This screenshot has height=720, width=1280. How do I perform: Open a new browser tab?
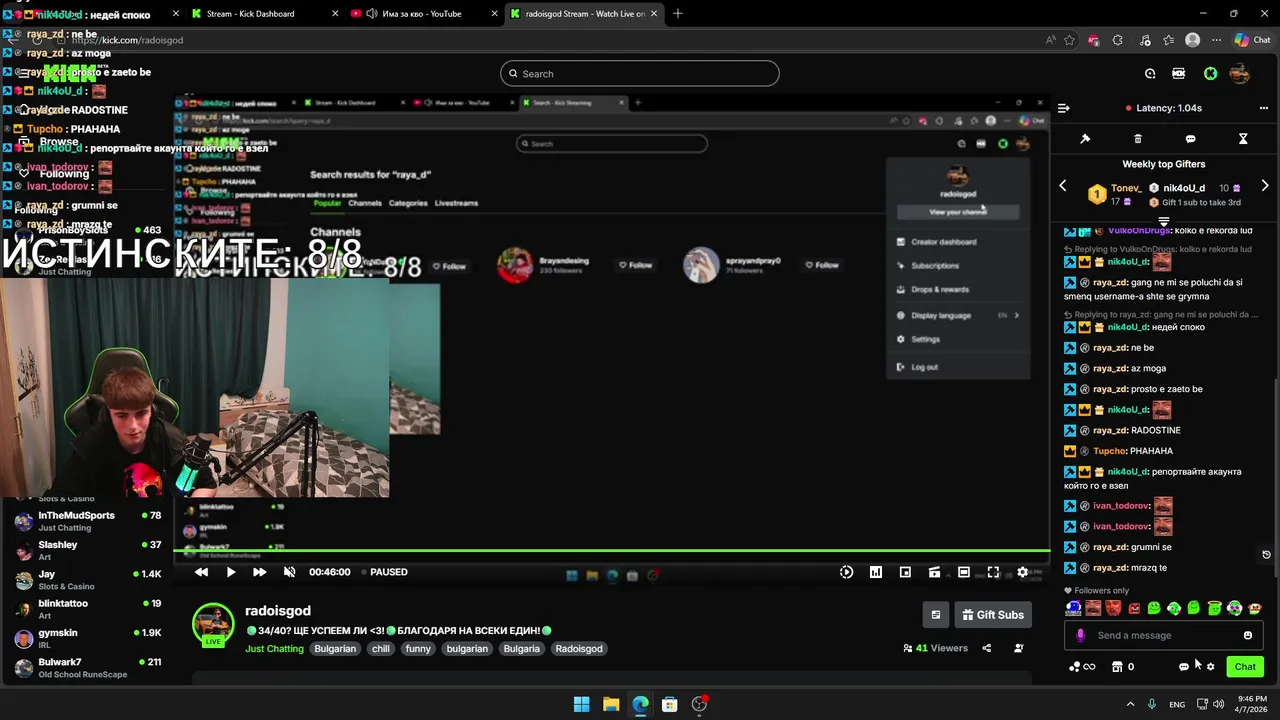pos(678,13)
